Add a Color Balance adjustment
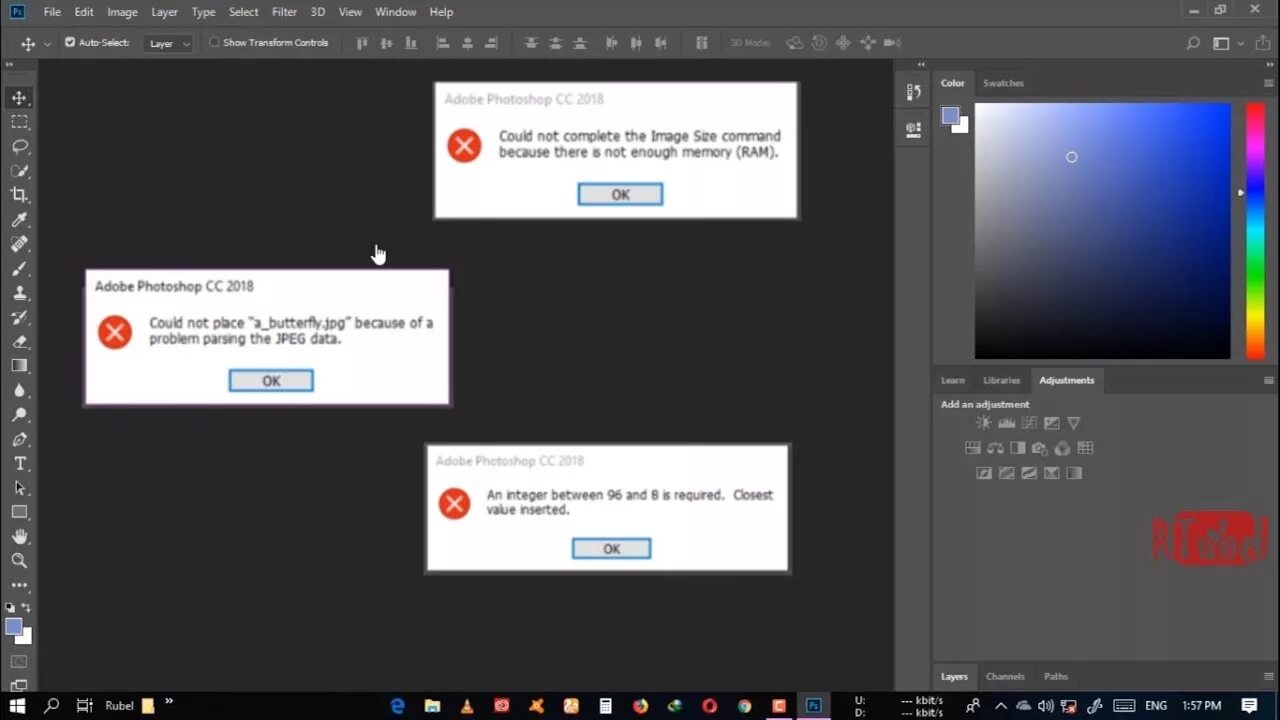The height and width of the screenshot is (720, 1280). click(x=995, y=448)
